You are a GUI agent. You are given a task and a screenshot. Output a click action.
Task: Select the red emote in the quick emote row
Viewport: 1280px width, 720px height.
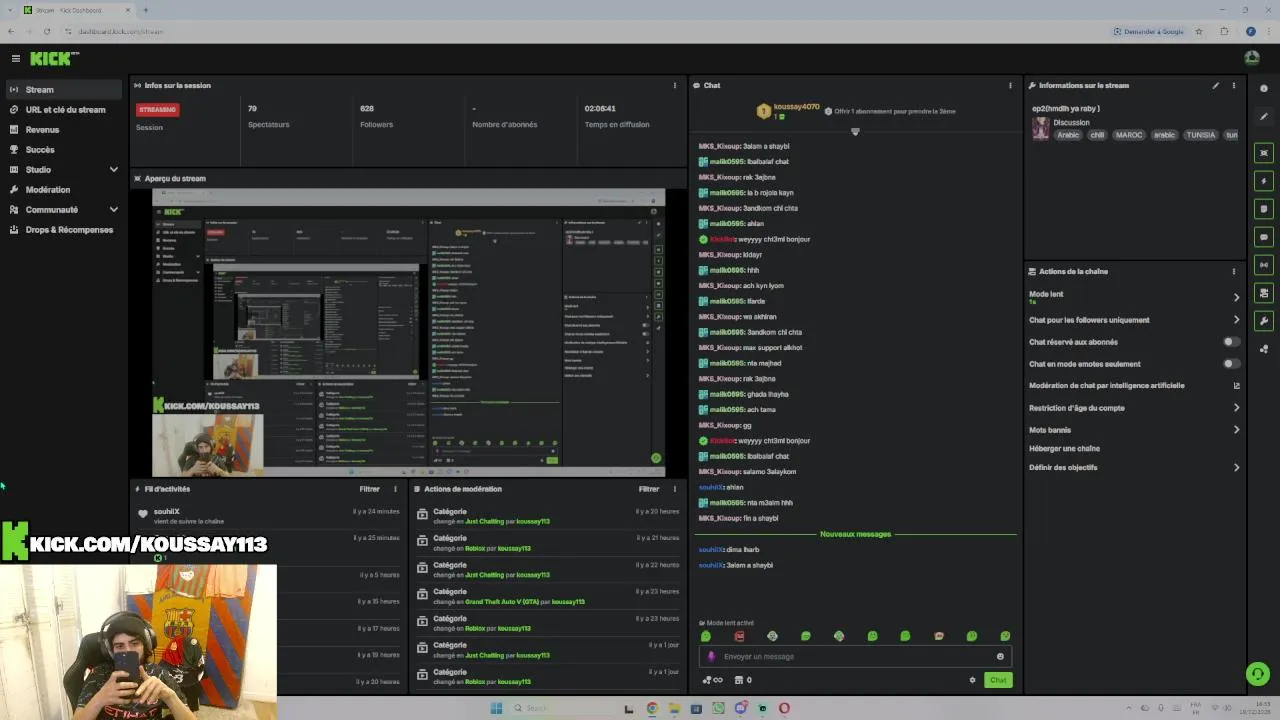point(739,636)
